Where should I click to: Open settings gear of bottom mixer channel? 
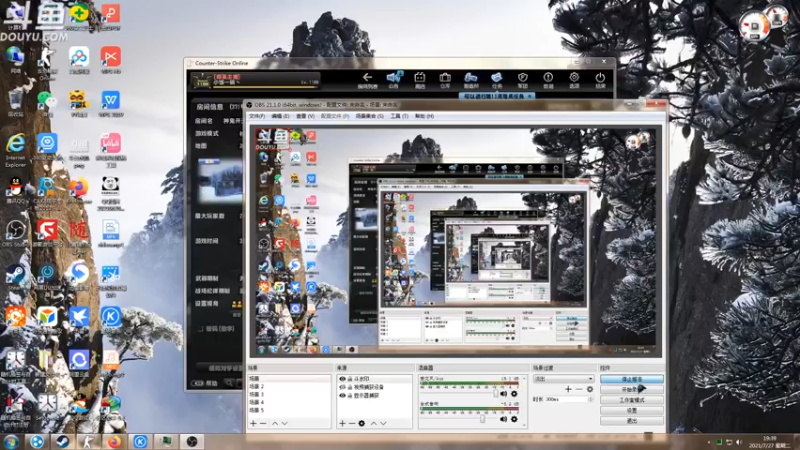pyautogui.click(x=514, y=419)
